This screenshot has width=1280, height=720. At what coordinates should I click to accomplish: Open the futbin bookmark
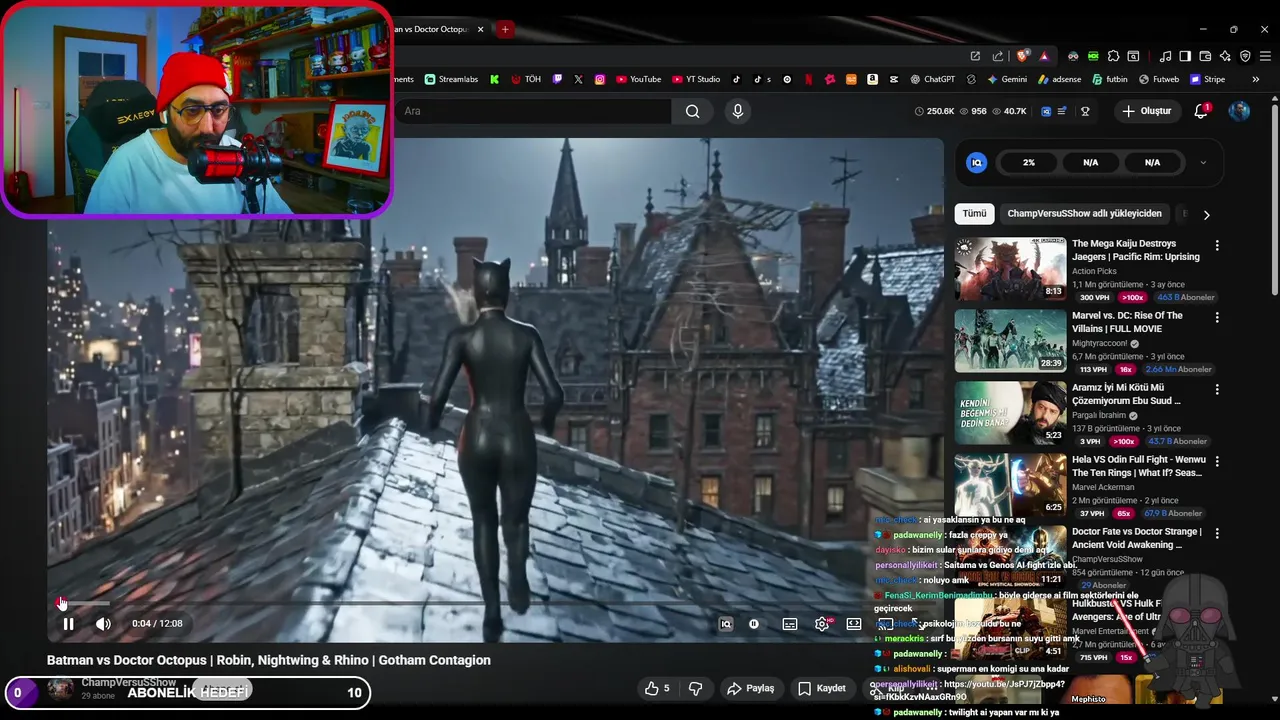1109,79
